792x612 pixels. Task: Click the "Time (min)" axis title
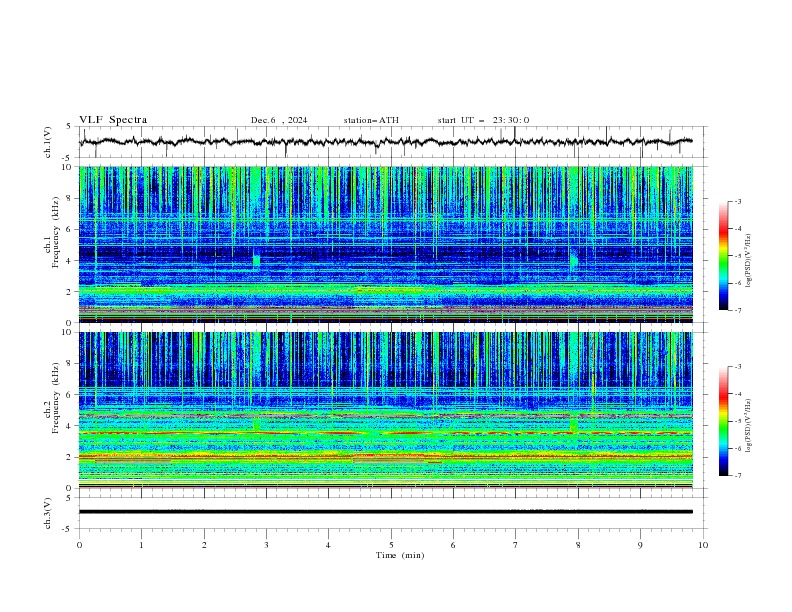tap(400, 555)
